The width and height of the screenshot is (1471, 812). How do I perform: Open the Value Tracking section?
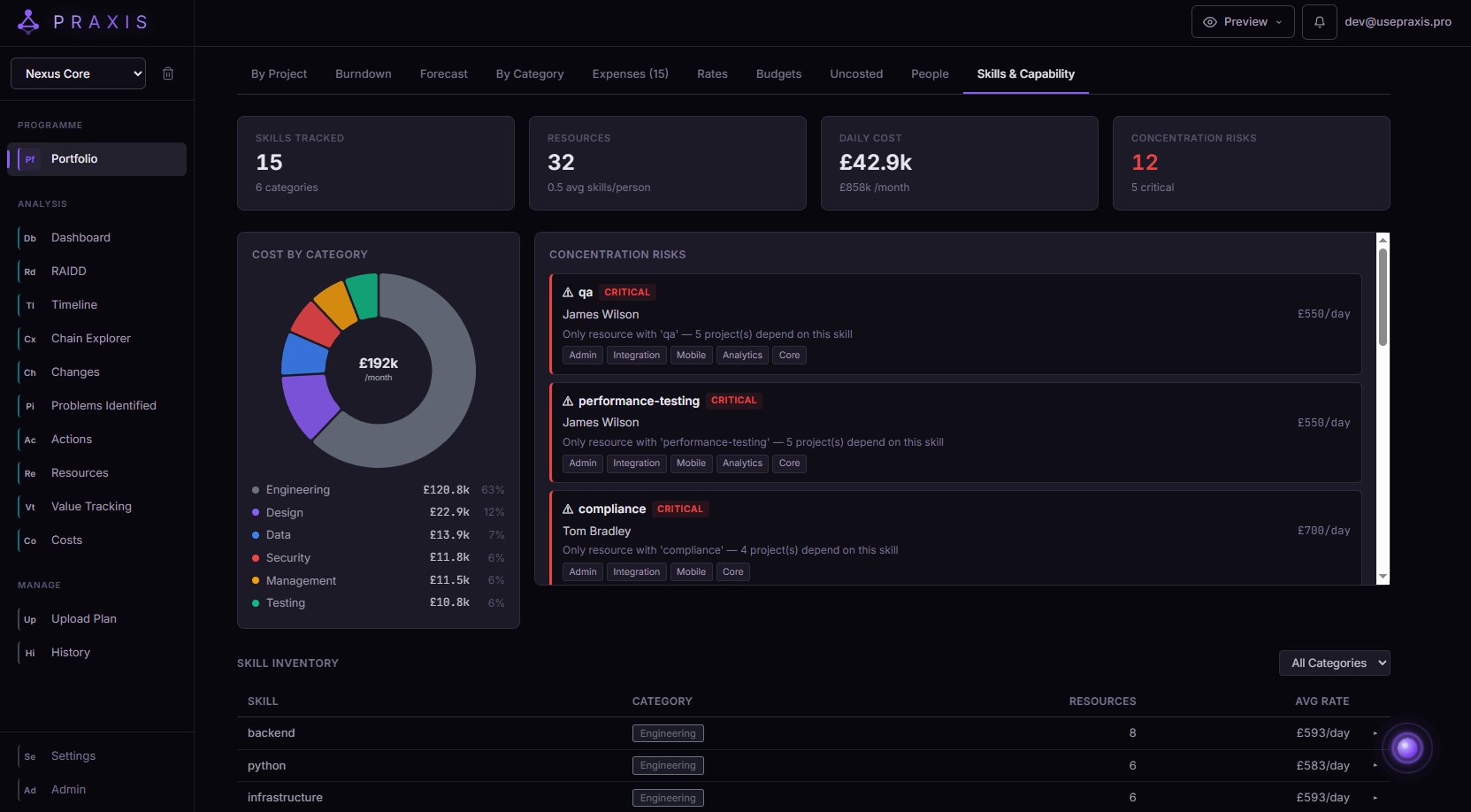point(91,506)
